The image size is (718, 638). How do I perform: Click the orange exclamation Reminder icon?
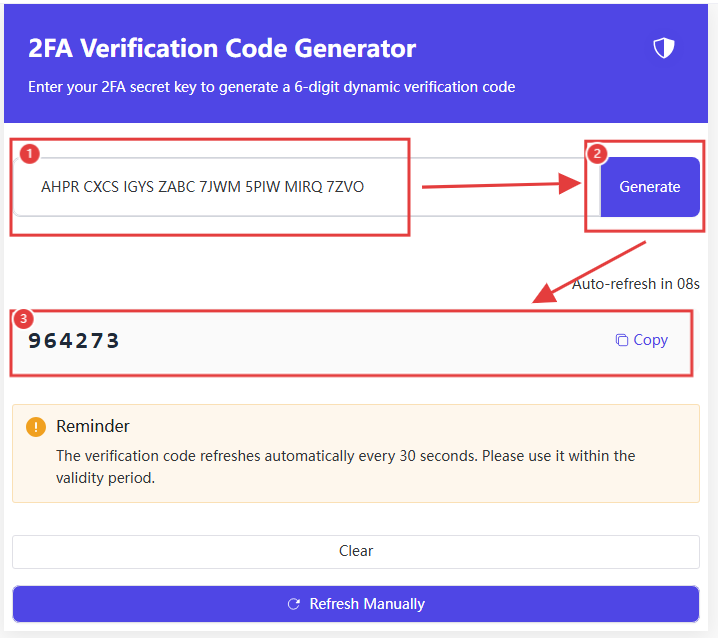click(x=36, y=427)
